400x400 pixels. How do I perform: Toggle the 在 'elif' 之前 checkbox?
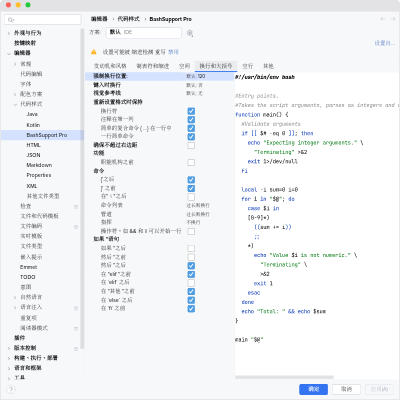point(191,274)
